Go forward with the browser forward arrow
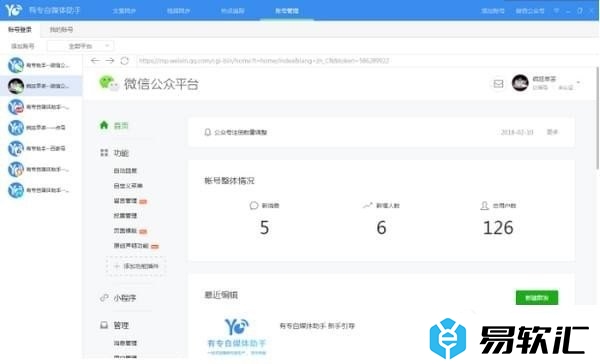The width and height of the screenshot is (600, 364). (x=110, y=60)
